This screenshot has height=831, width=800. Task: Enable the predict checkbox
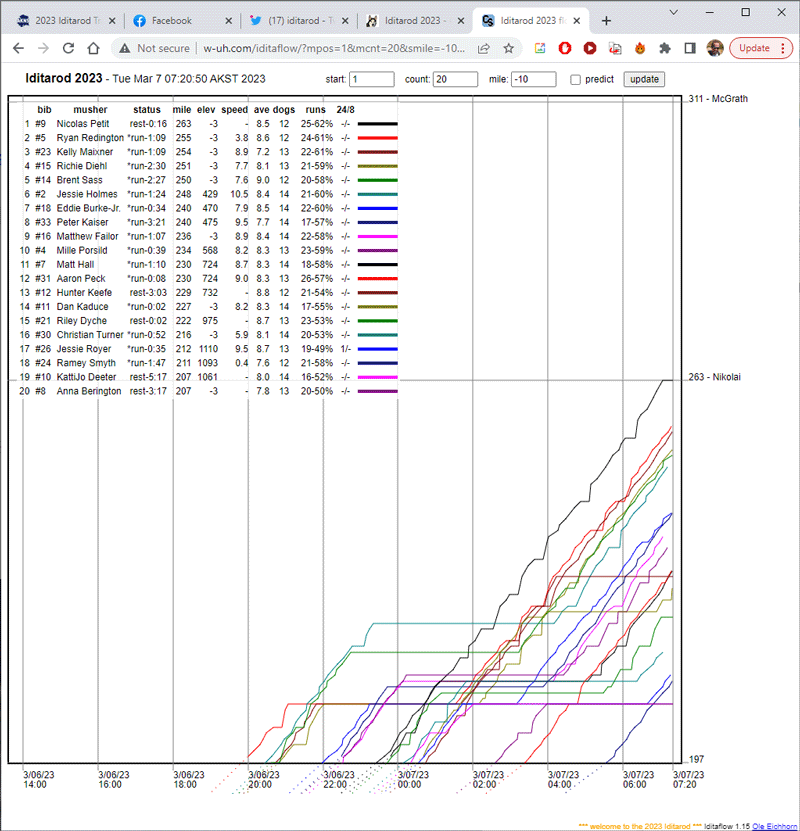[575, 79]
